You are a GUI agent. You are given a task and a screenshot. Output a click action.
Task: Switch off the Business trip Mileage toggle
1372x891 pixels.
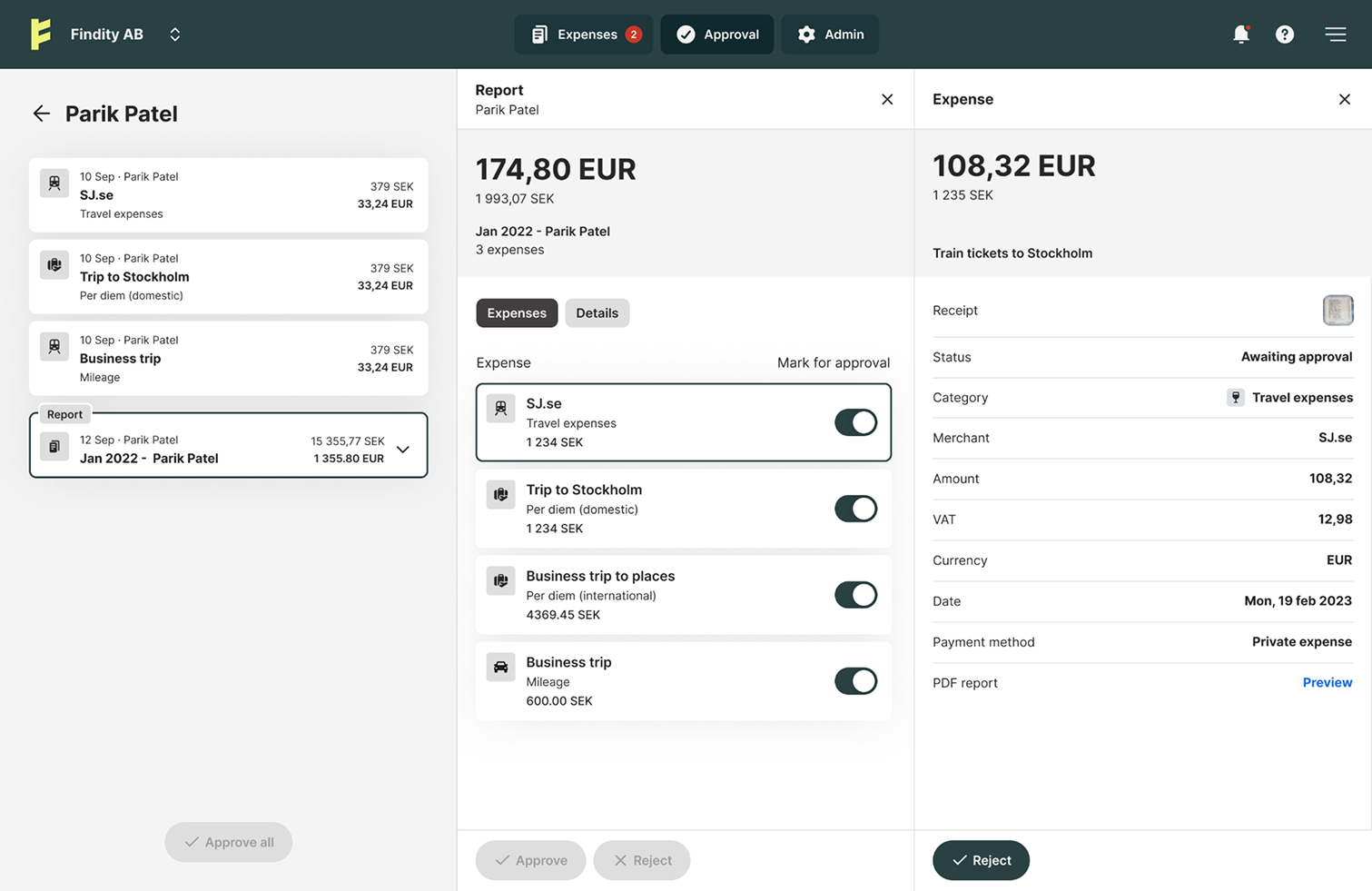pos(855,681)
